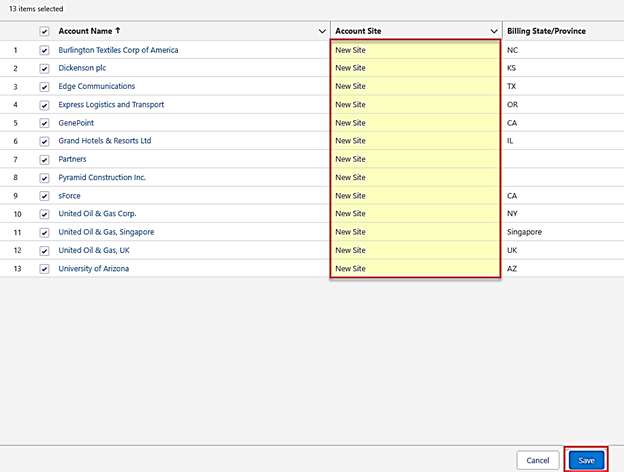Open the Account Site column dropdown

pos(494,31)
